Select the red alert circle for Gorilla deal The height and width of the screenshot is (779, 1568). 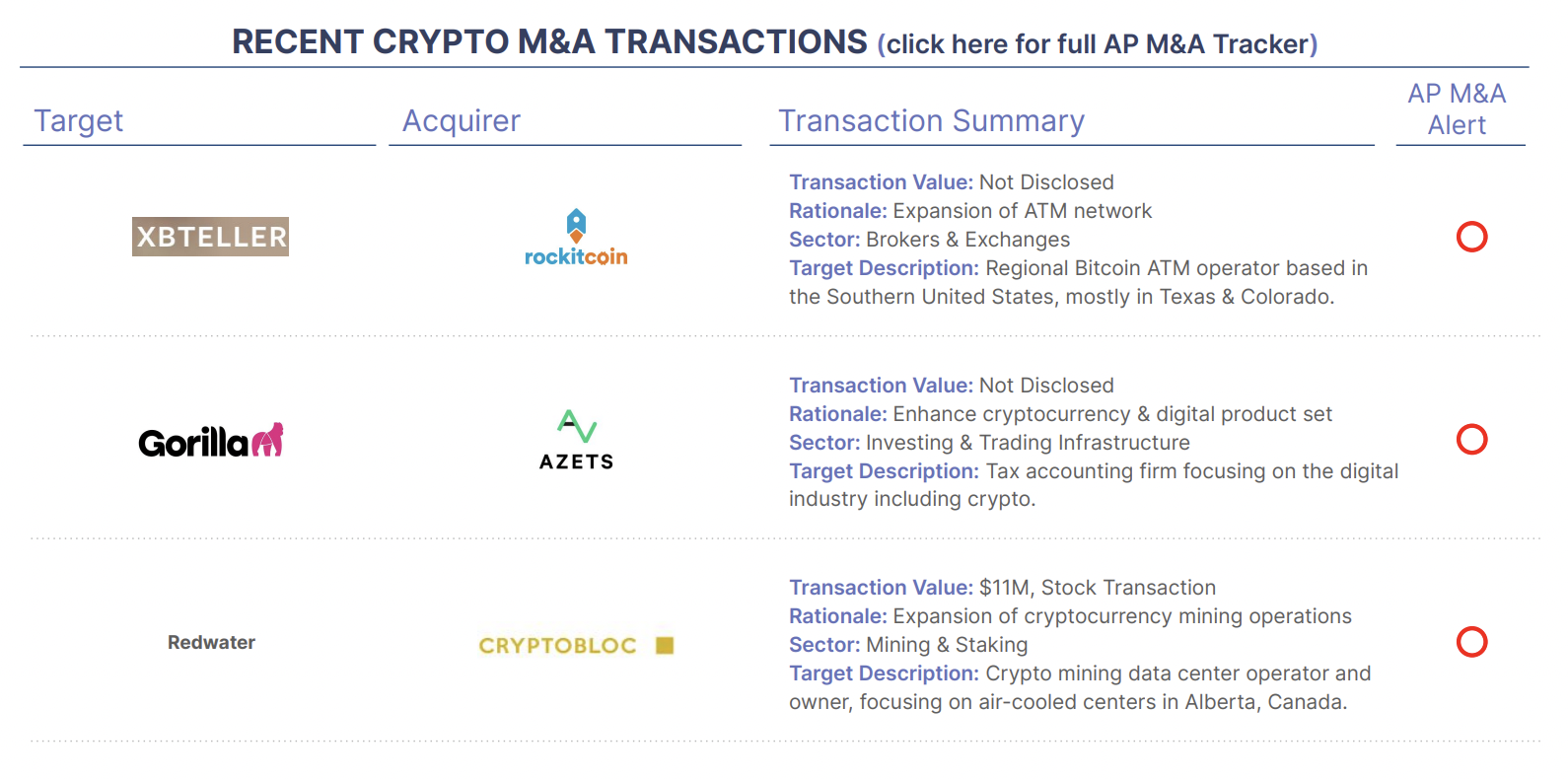pos(1471,439)
